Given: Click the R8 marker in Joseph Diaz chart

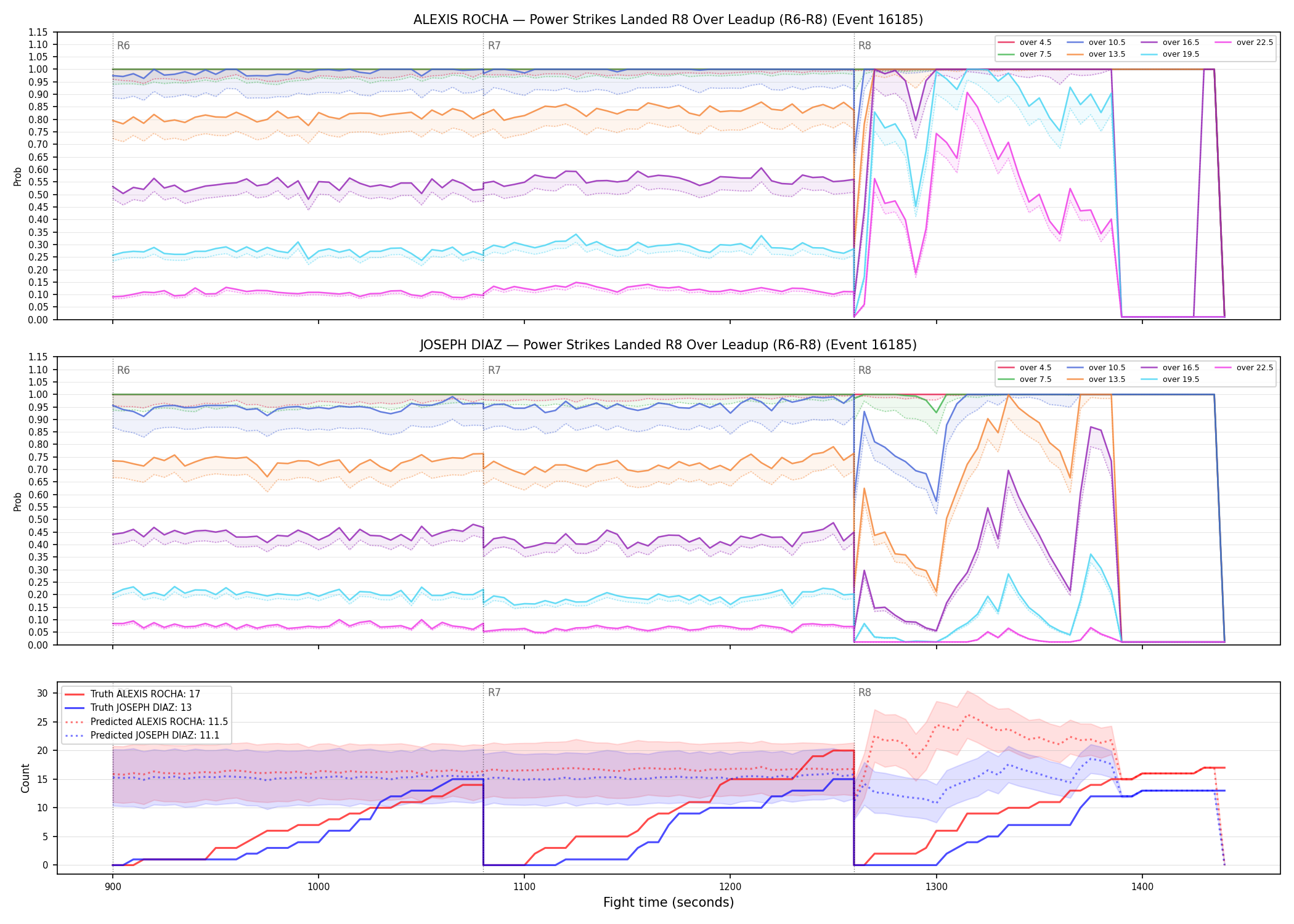Looking at the screenshot, I should point(865,370).
